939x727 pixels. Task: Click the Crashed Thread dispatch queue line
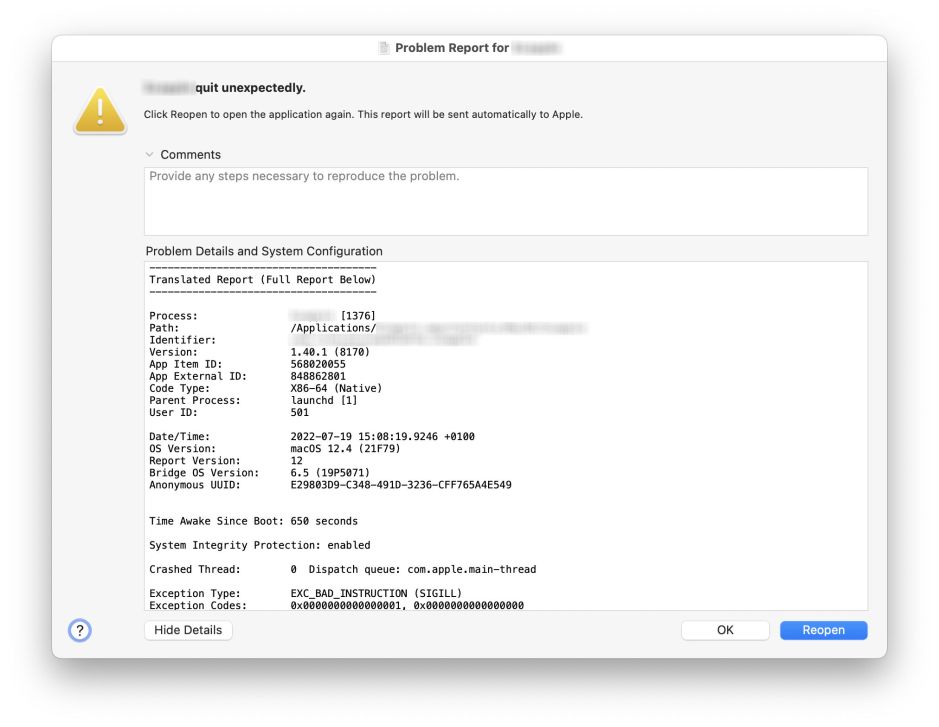[x=412, y=569]
